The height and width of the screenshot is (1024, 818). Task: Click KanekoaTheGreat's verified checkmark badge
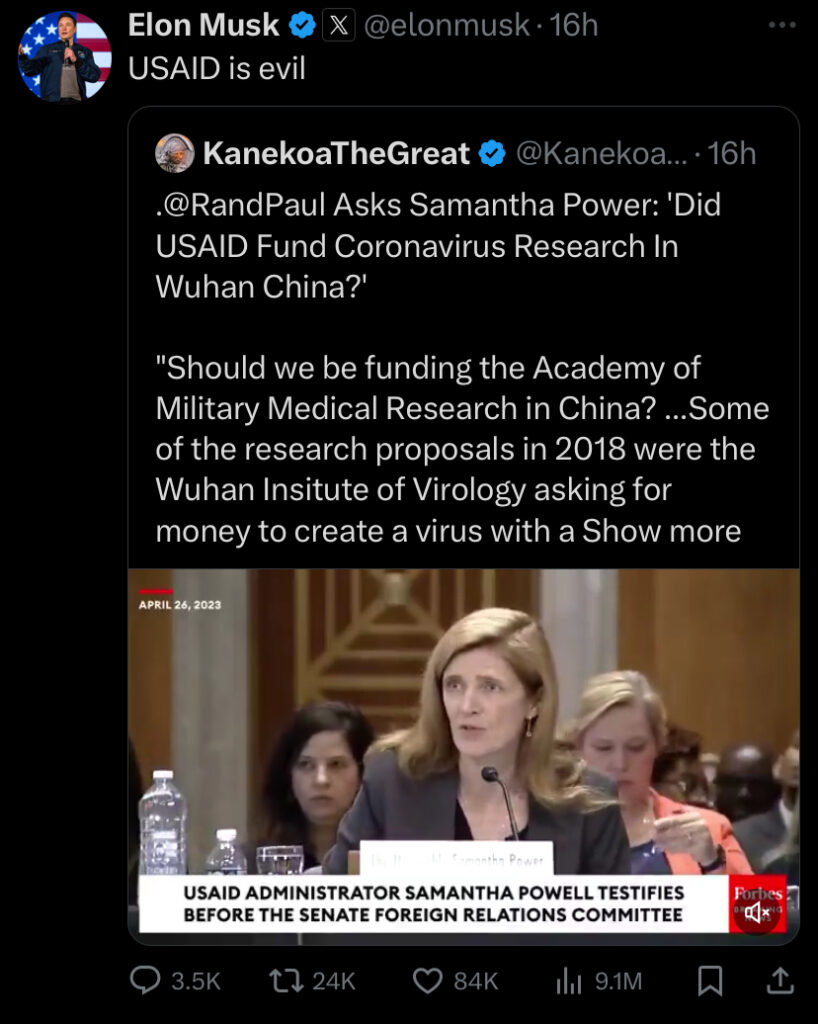[492, 153]
